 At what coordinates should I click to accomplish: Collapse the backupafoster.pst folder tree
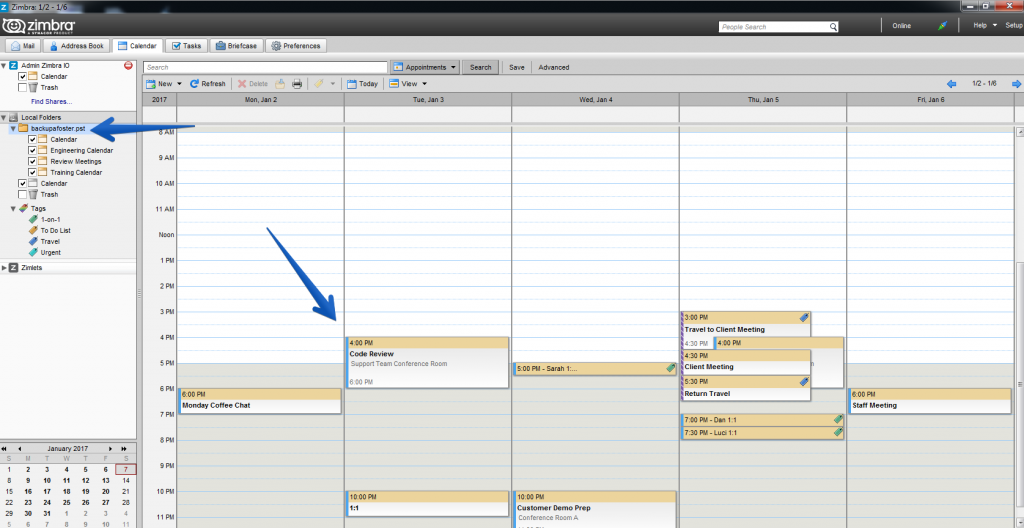(13, 129)
